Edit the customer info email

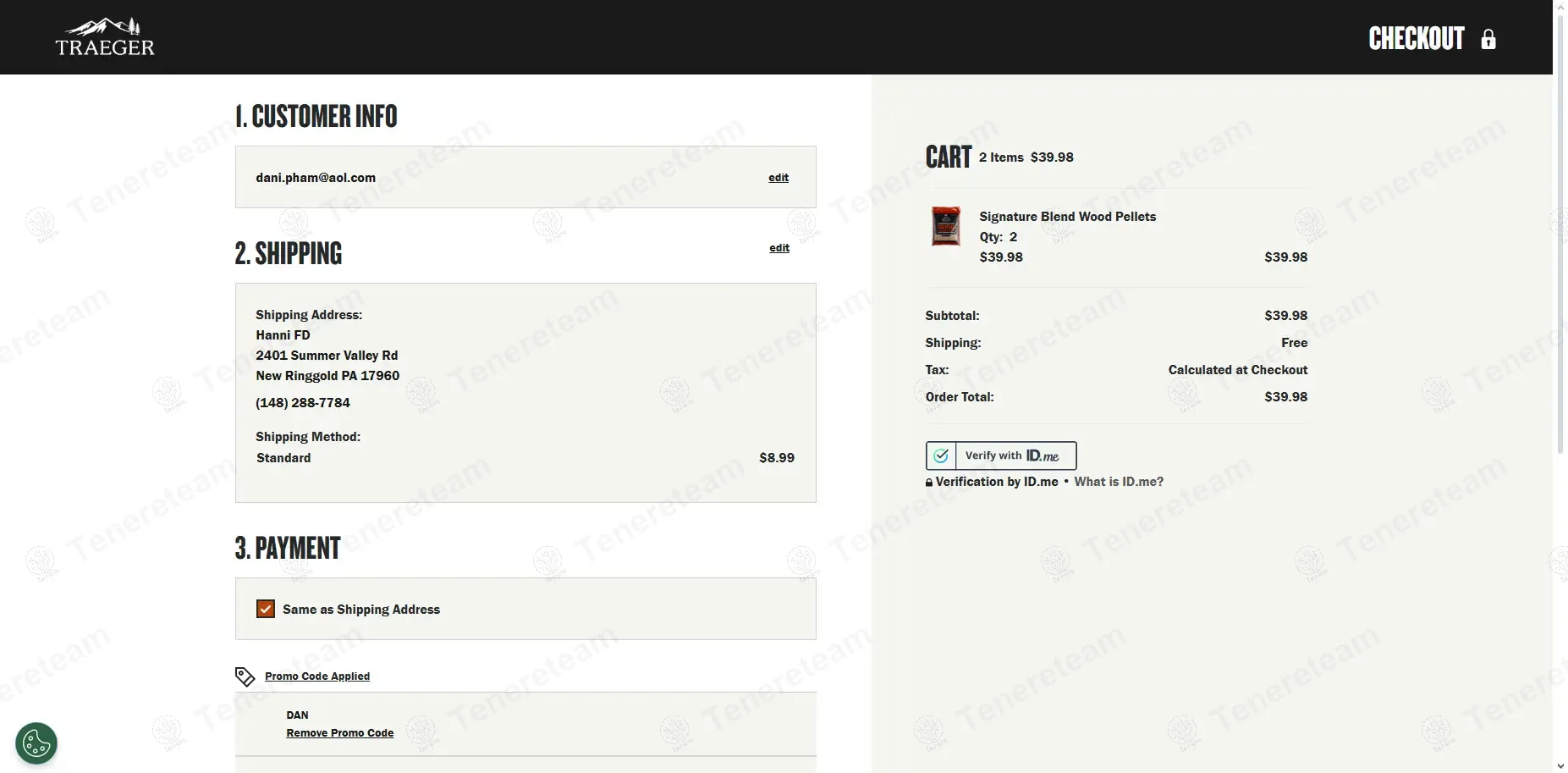(778, 178)
